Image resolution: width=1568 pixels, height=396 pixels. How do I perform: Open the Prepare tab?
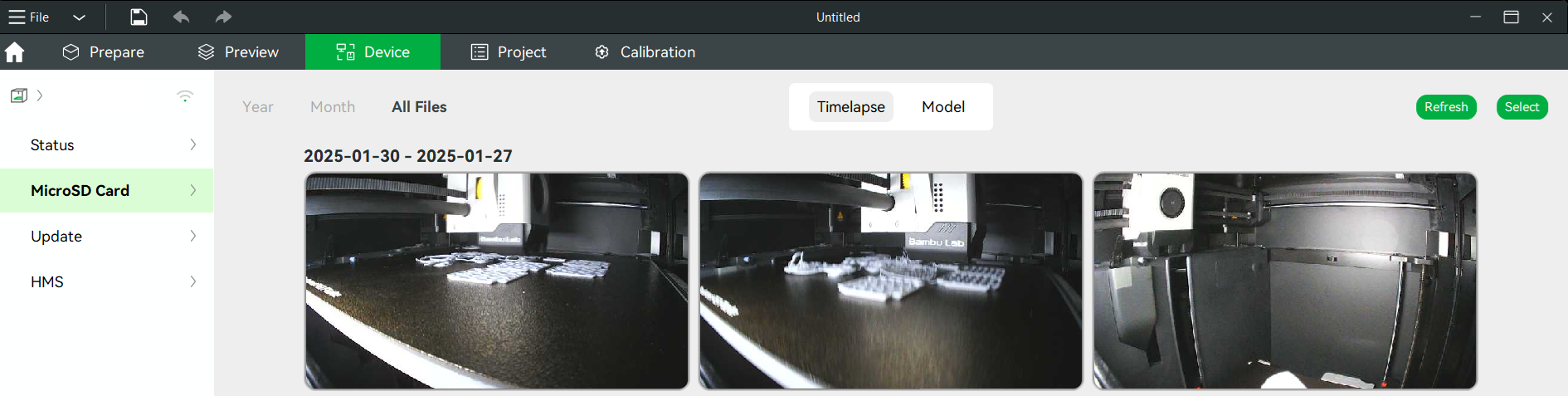pyautogui.click(x=104, y=52)
